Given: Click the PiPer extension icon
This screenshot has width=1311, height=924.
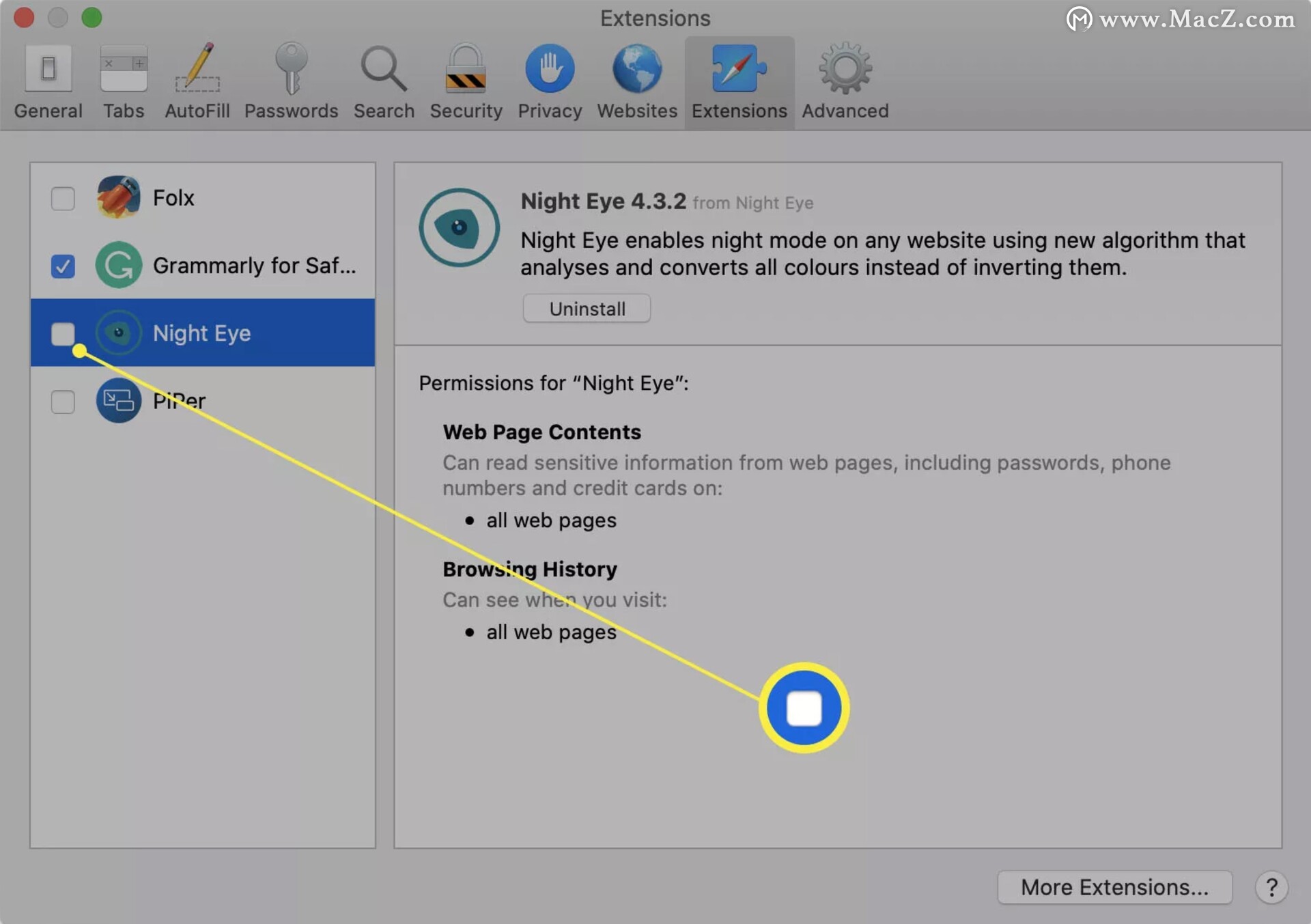Looking at the screenshot, I should tap(119, 400).
